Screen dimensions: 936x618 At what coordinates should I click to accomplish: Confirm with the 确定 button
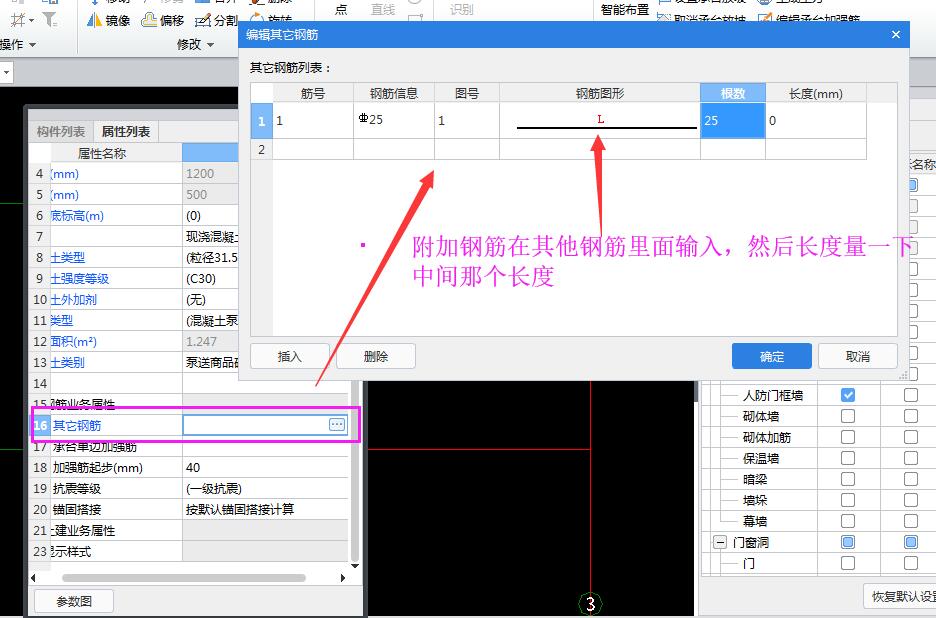tap(772, 356)
